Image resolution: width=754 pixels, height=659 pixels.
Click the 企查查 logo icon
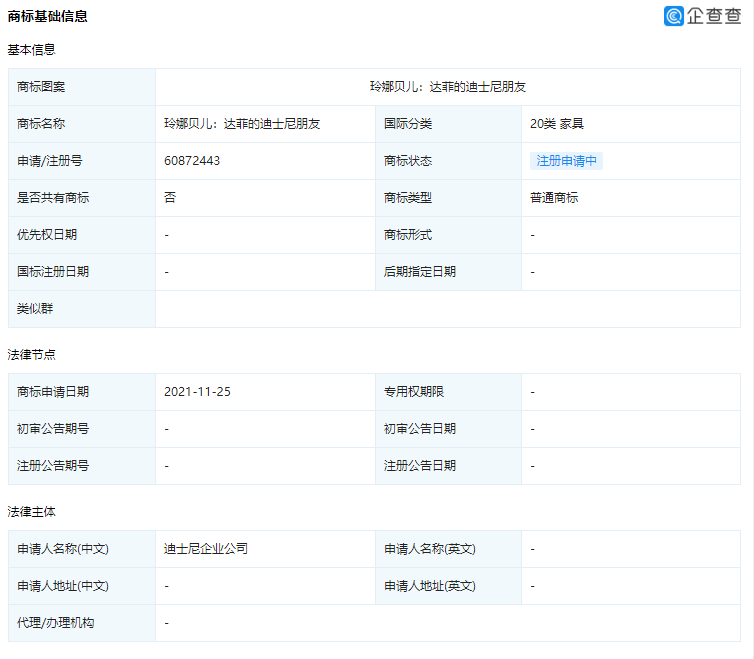[x=674, y=16]
